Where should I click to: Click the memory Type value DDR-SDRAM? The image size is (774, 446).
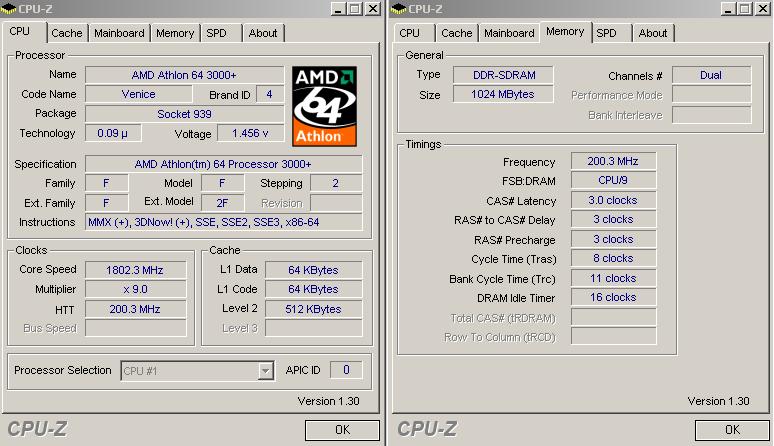pyautogui.click(x=503, y=75)
